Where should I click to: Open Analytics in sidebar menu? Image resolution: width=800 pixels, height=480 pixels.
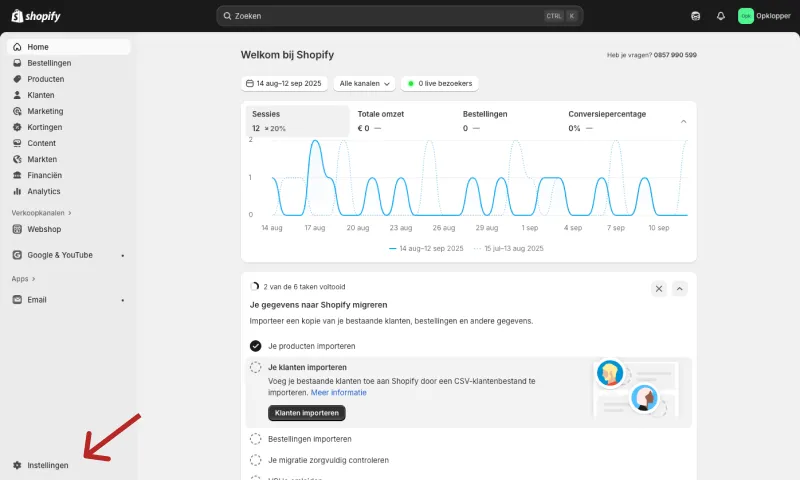(68, 191)
